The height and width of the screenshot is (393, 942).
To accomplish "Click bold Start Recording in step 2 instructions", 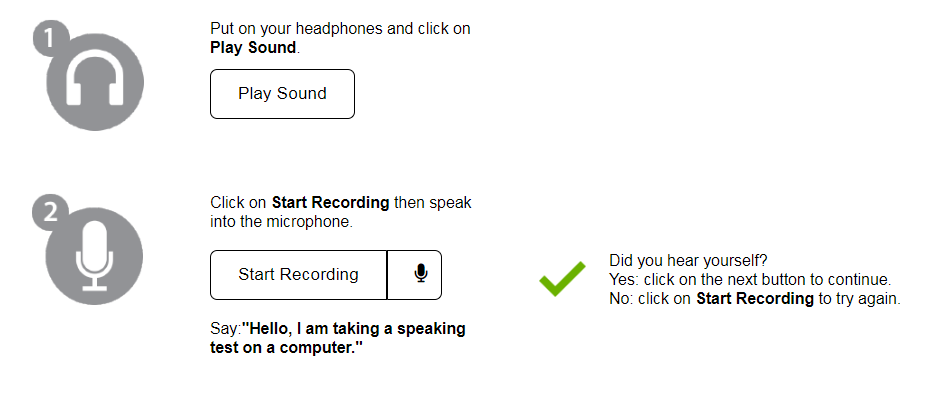I will [330, 203].
